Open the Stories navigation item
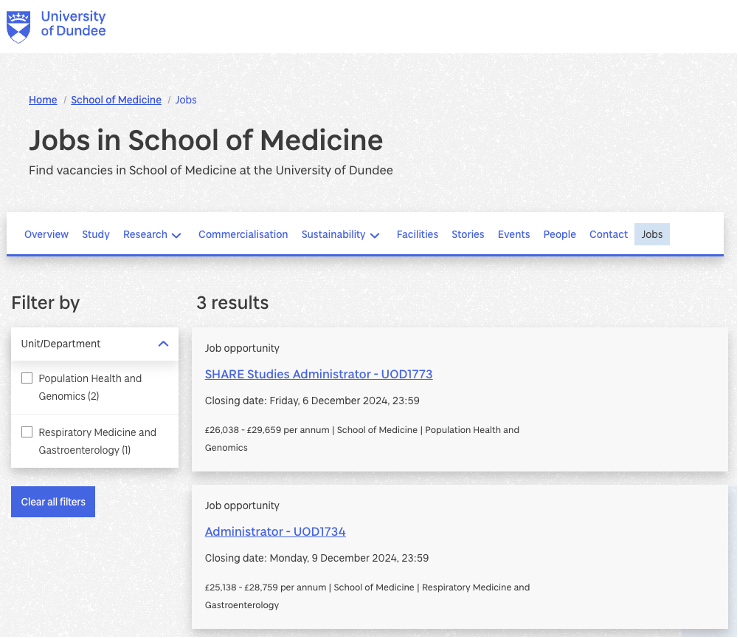 [467, 235]
